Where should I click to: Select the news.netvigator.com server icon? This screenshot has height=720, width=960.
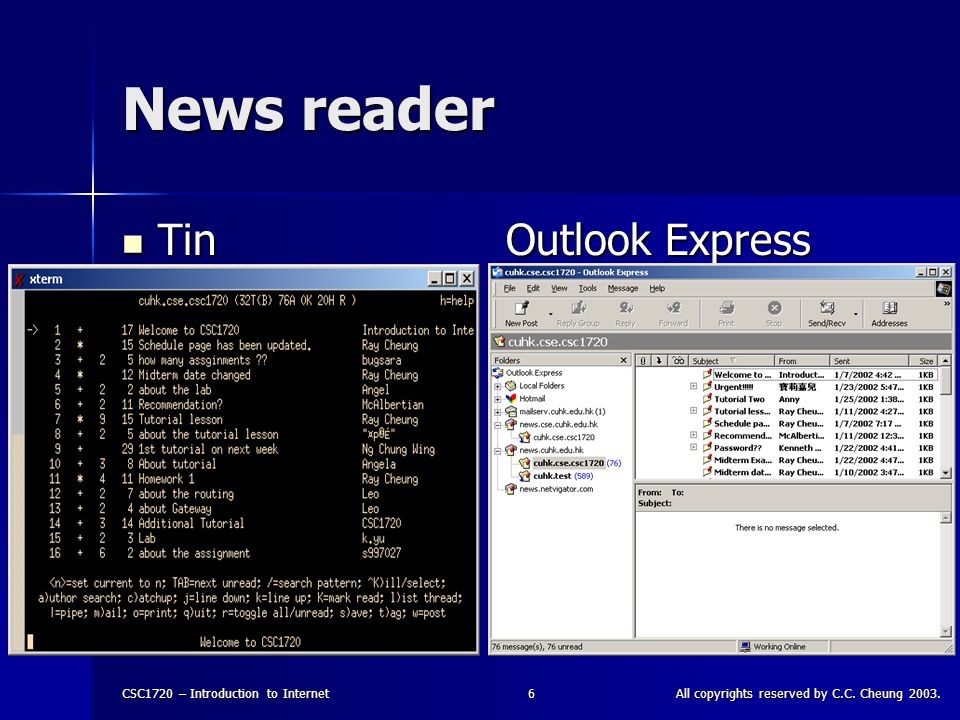(511, 489)
